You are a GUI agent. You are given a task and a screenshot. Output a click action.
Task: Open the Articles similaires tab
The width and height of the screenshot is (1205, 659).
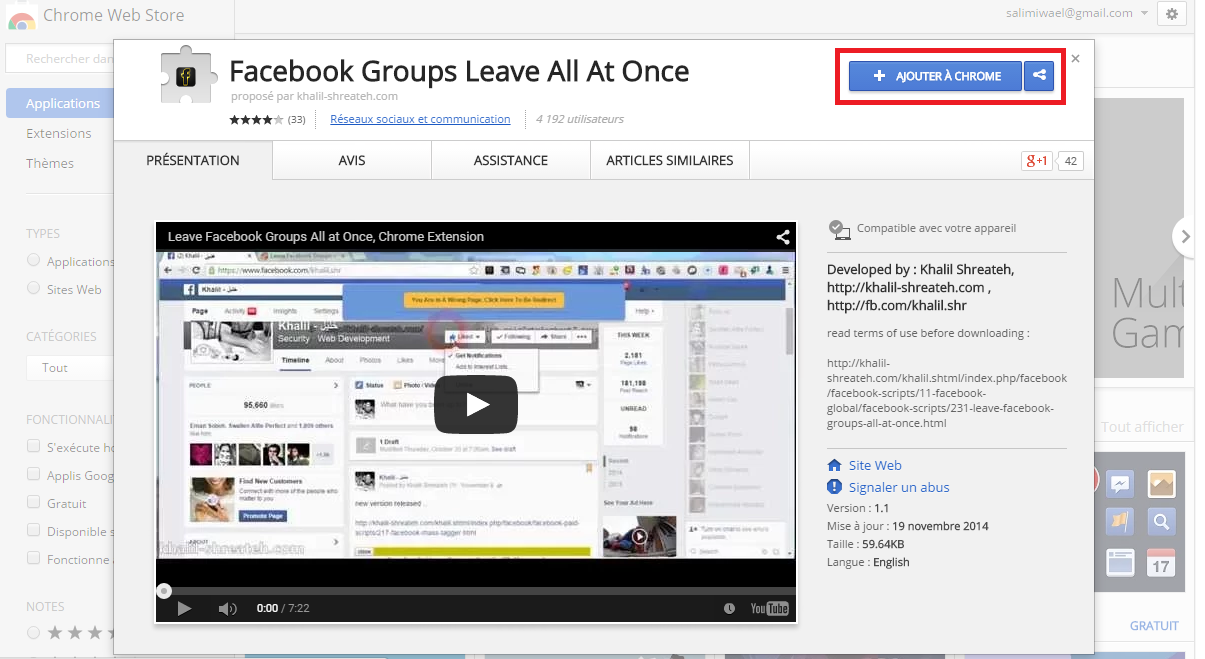click(x=670, y=160)
